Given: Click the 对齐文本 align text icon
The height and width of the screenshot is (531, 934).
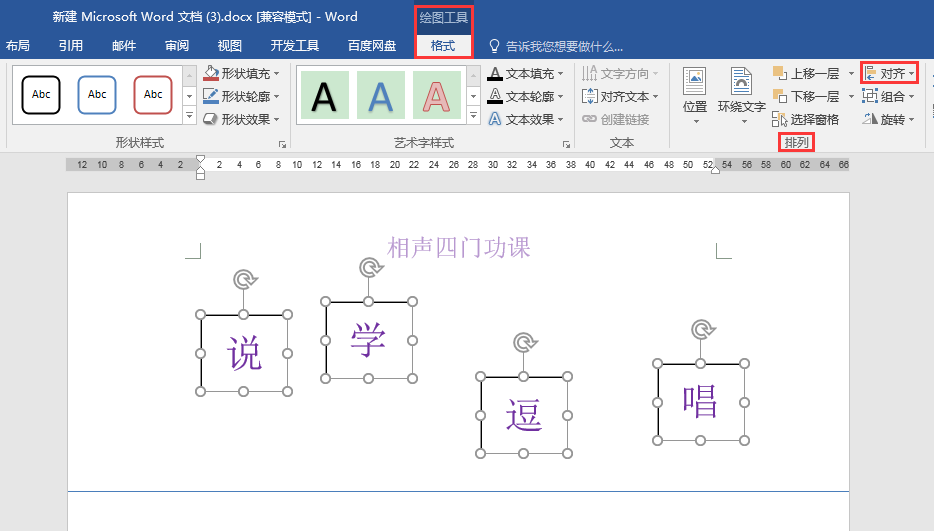Looking at the screenshot, I should [x=589, y=96].
